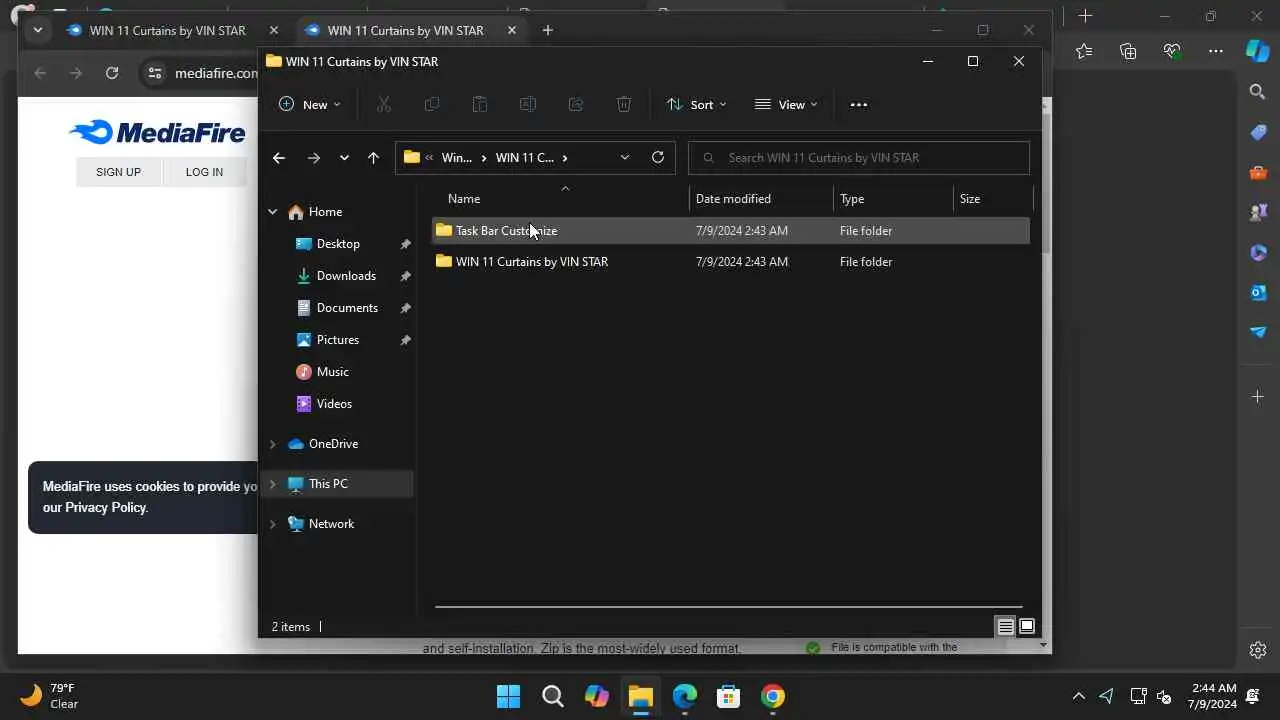
Task: Click the Share icon in Explorer toolbar
Action: [576, 104]
